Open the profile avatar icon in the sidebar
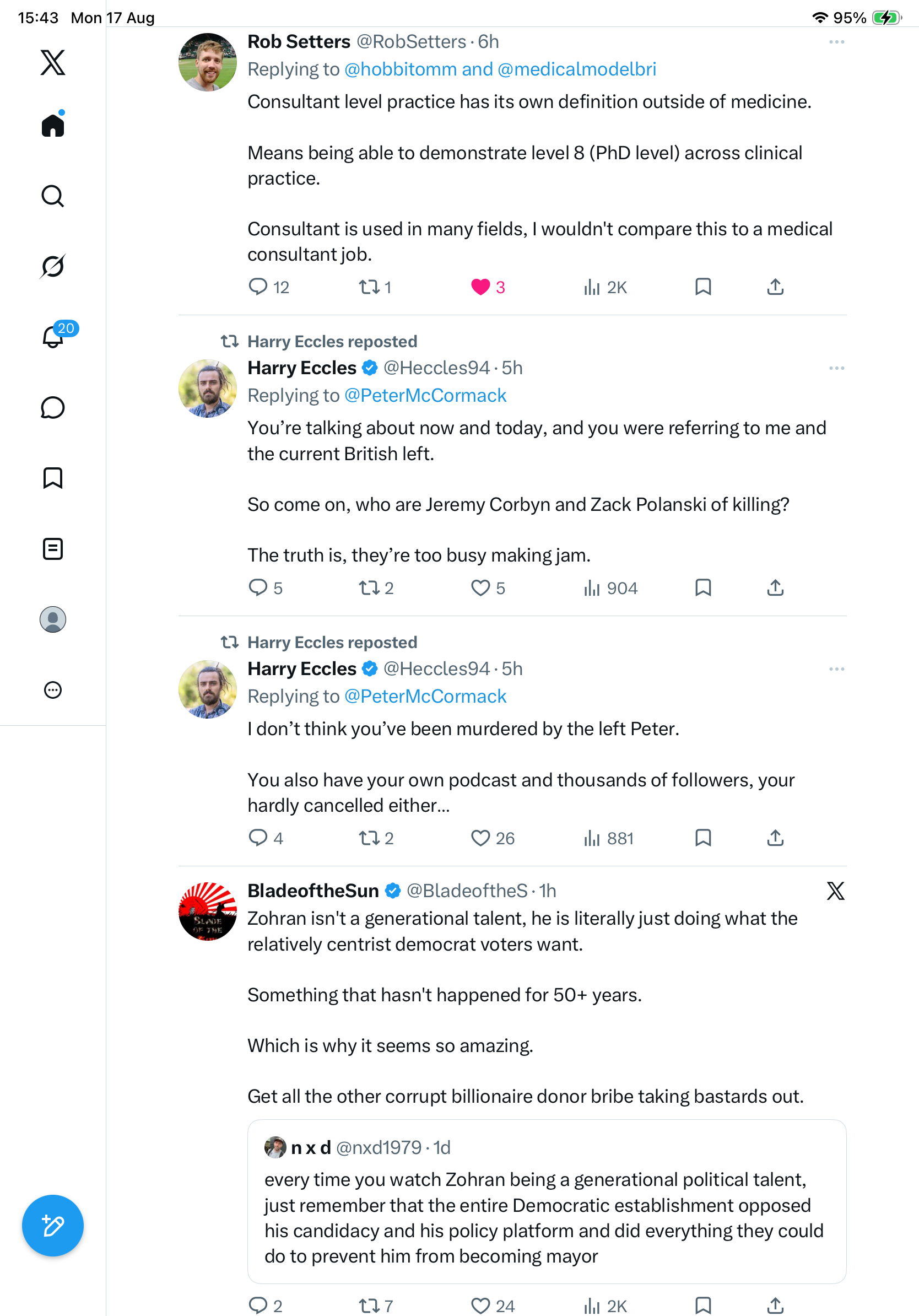919x1316 pixels. 53,619
